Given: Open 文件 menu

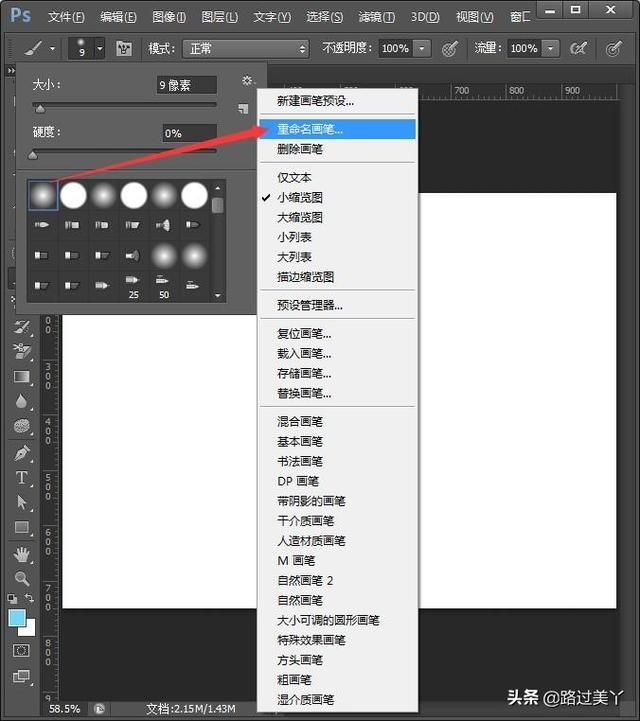Looking at the screenshot, I should (66, 17).
